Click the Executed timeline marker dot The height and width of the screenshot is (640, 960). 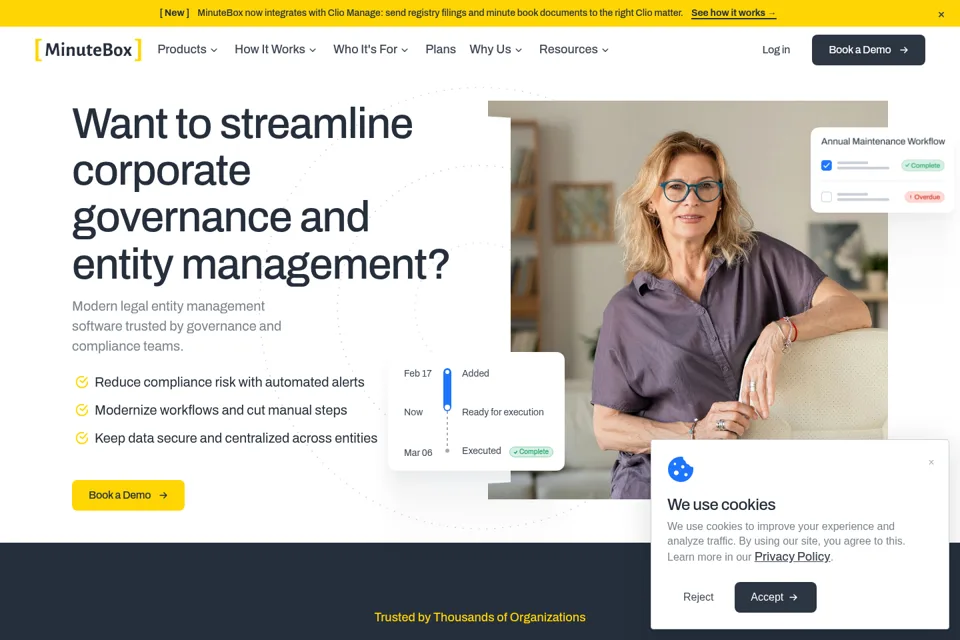click(x=448, y=451)
